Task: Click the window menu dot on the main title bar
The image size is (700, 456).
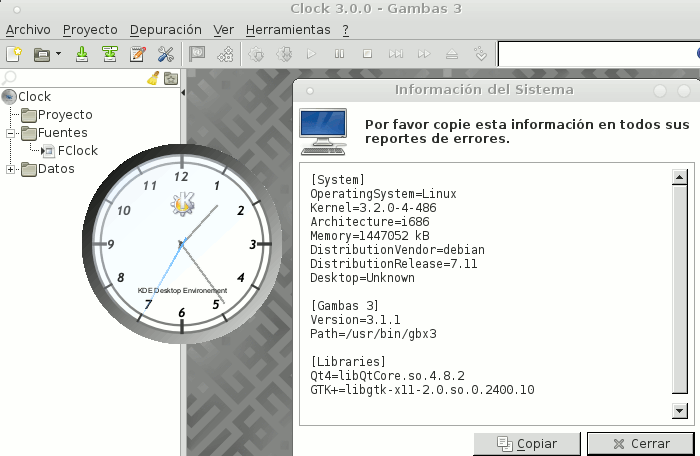Action: click(17, 9)
